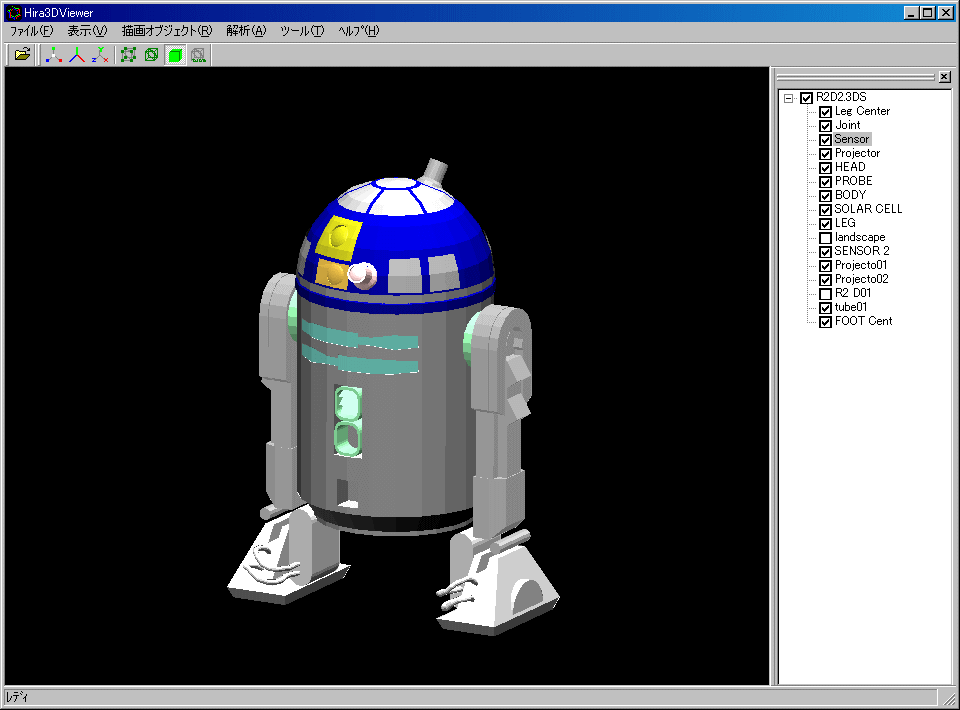This screenshot has width=960, height=710.
Task: Toggle the Sensor object checkbox
Action: tap(825, 140)
